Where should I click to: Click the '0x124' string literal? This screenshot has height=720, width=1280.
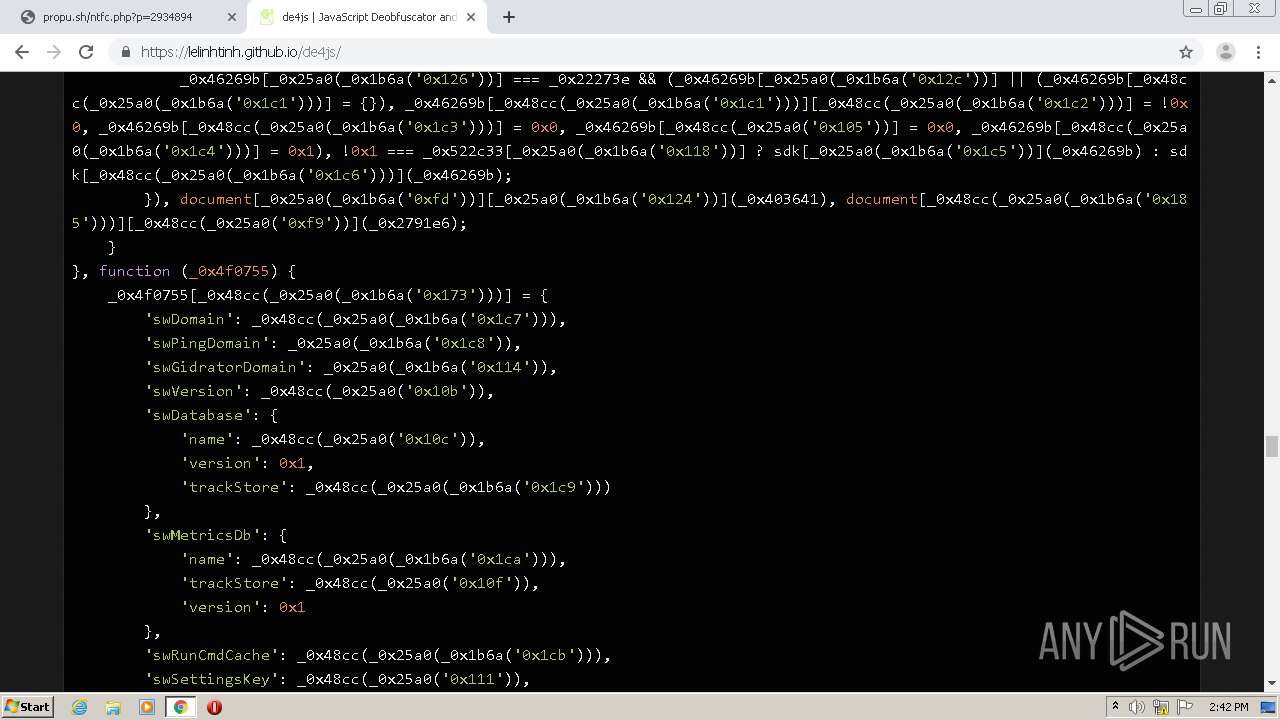pos(671,199)
